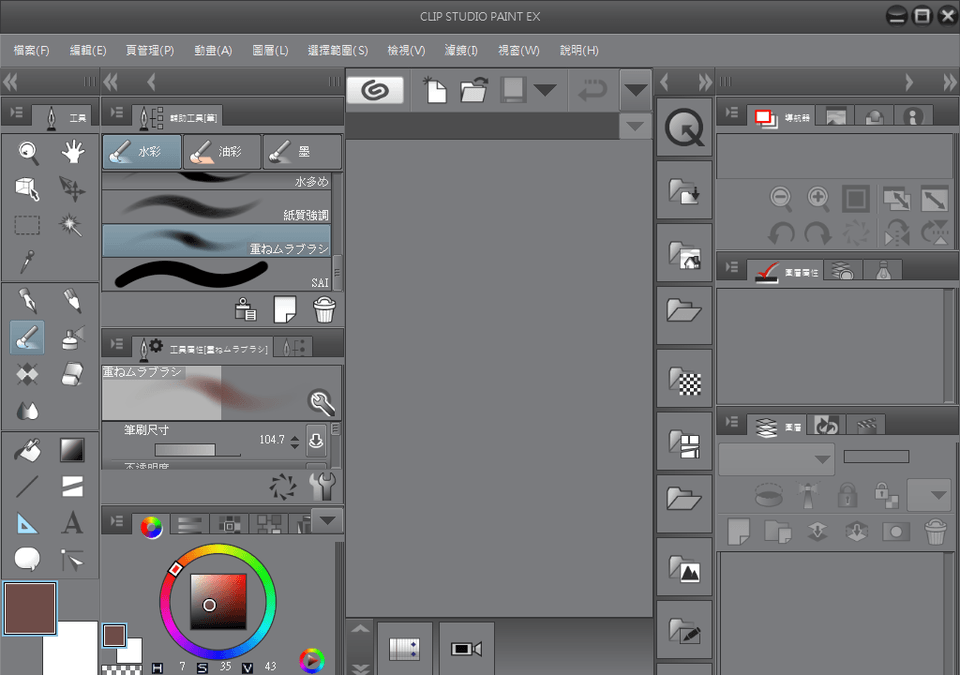960x675 pixels.
Task: Toggle brush stroke preview magnifier wrench
Action: tap(321, 401)
